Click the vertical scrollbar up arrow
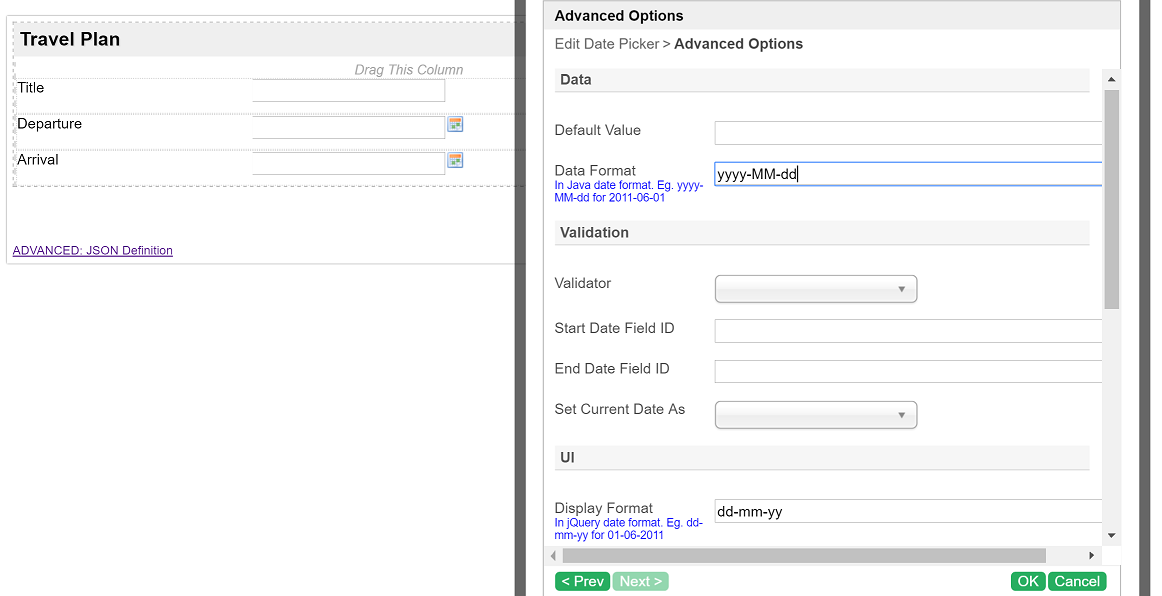The height and width of the screenshot is (596, 1162). point(1111,79)
